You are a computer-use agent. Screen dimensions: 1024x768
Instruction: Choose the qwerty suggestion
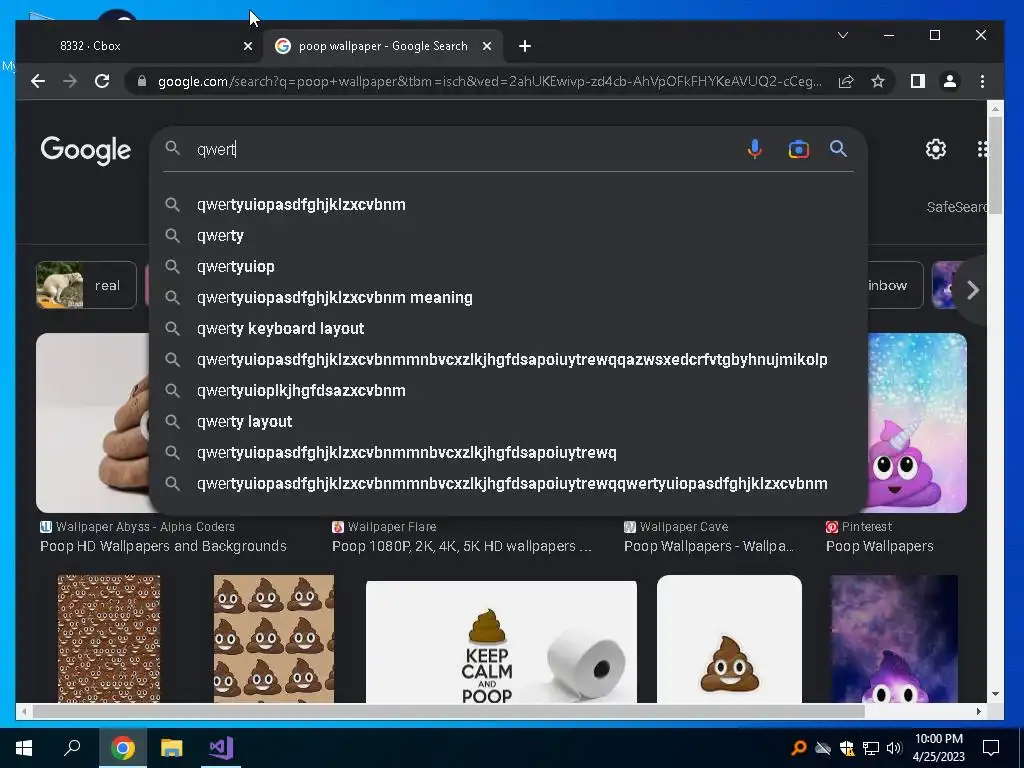click(508, 236)
